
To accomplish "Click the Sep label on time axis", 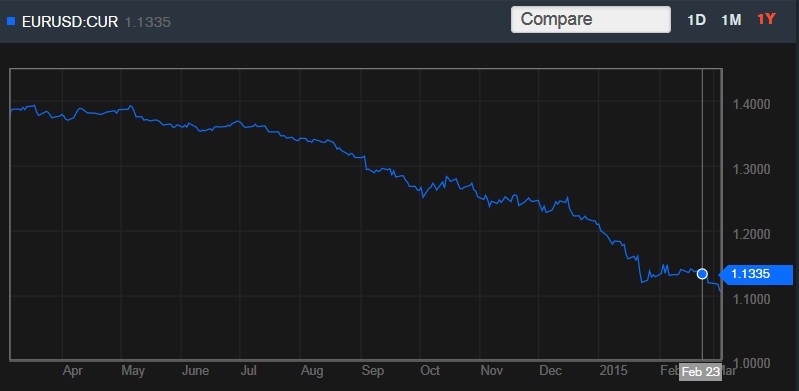I will (x=372, y=371).
